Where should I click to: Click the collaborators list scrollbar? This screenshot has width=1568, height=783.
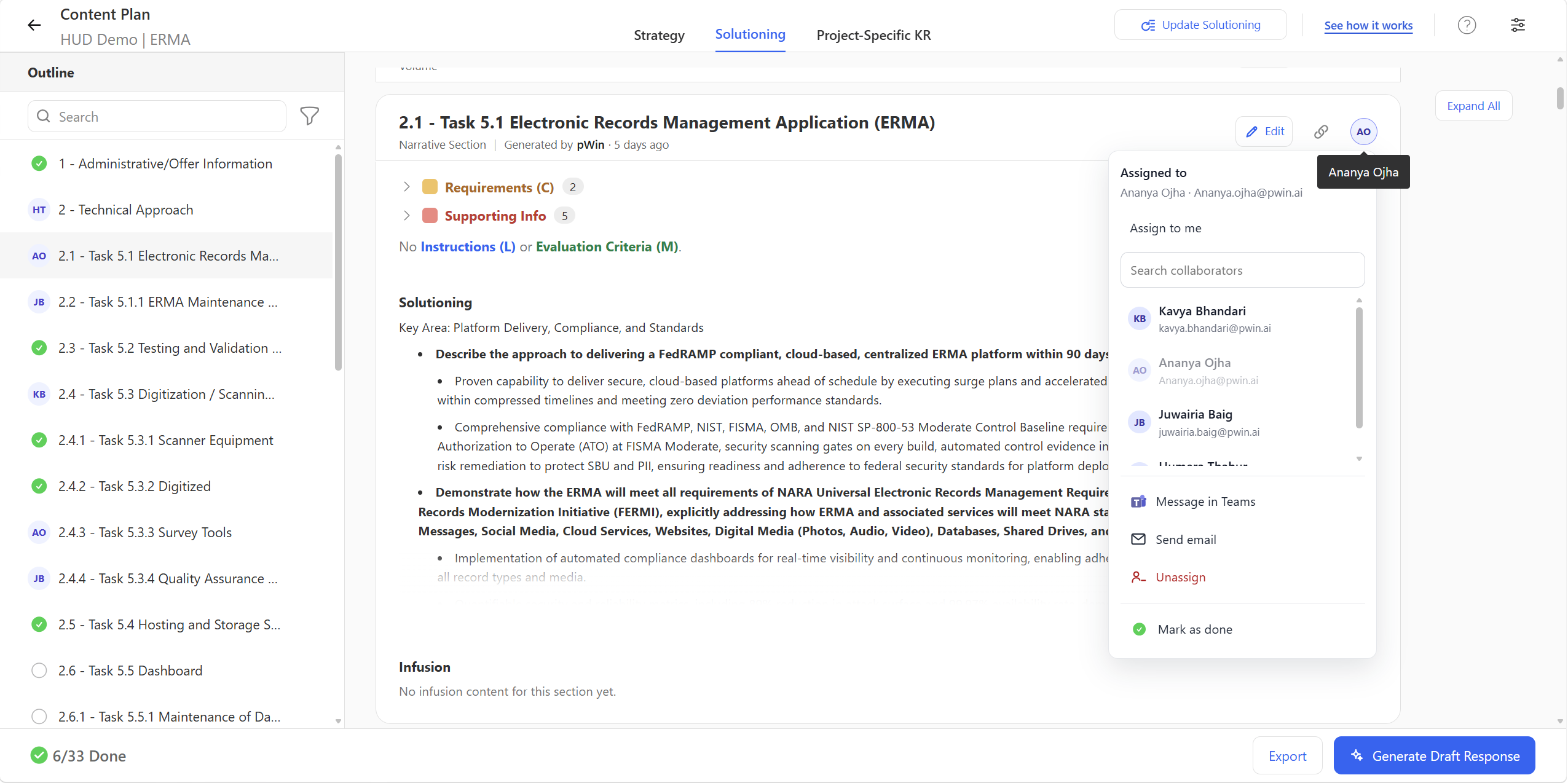point(1359,368)
